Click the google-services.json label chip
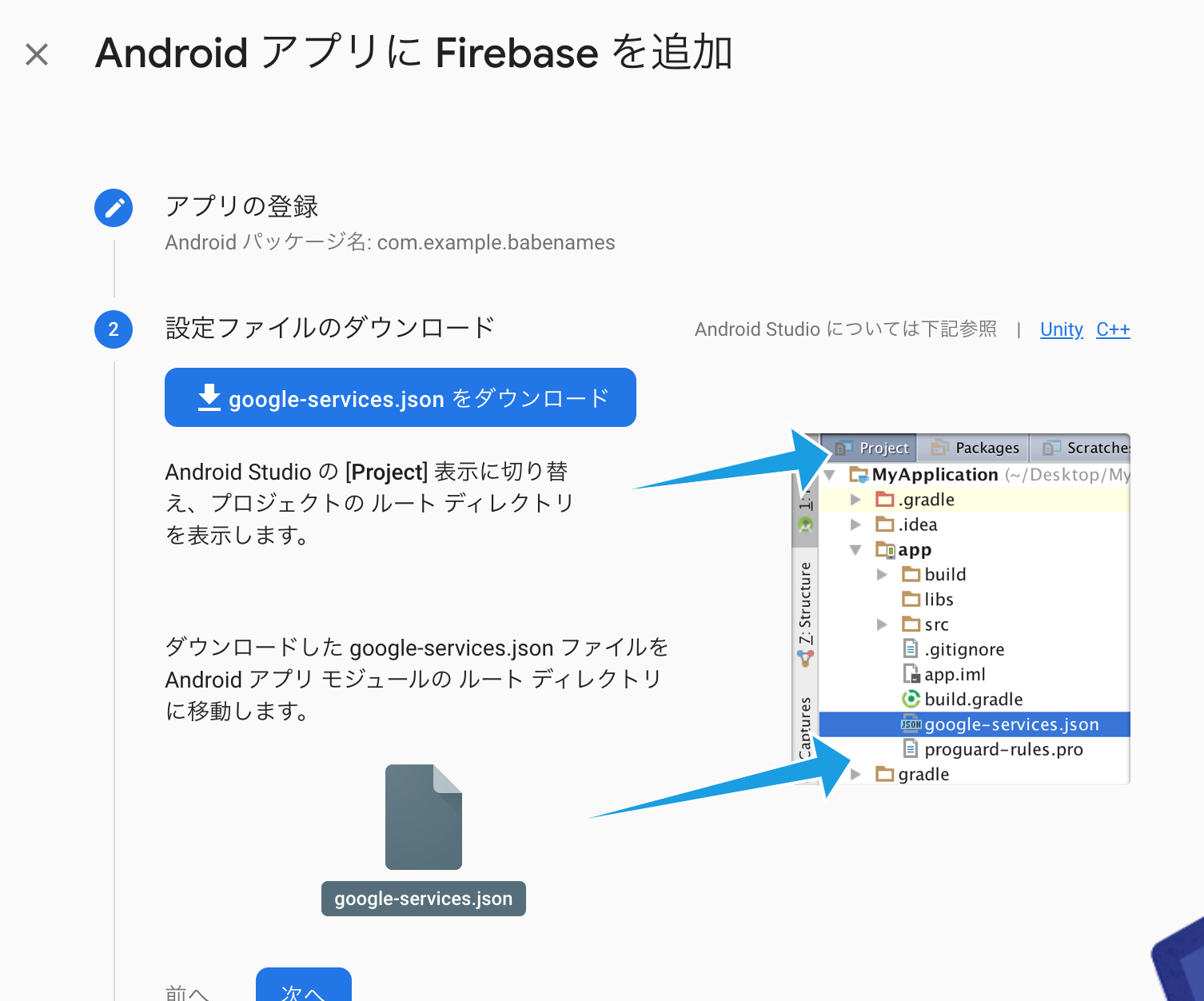1204x1001 pixels. (424, 899)
